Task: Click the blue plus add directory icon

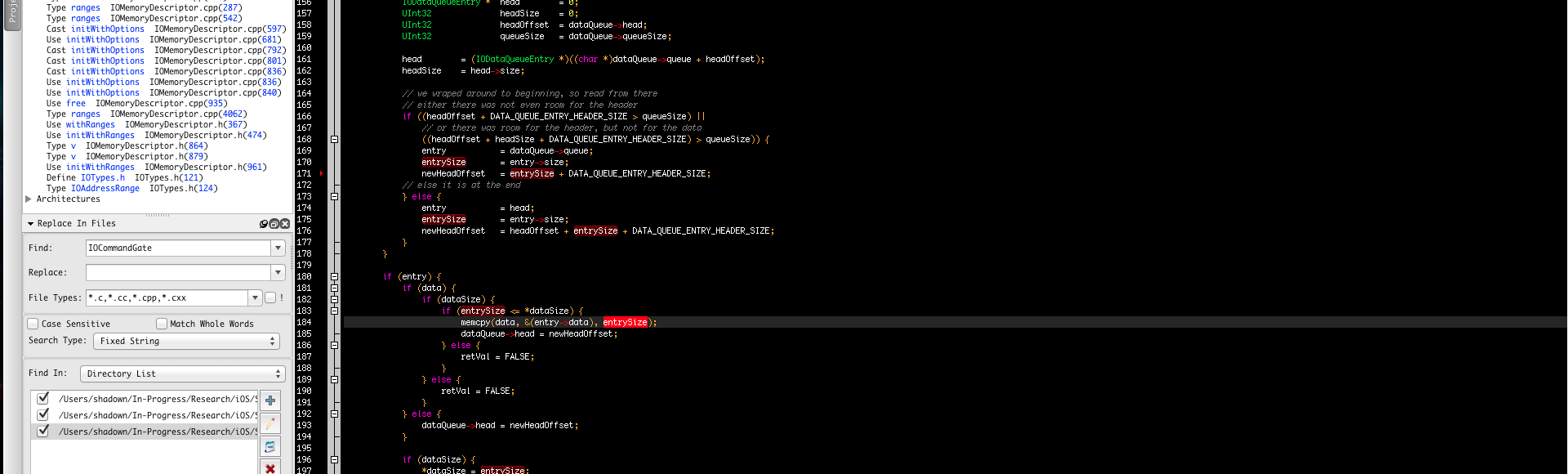Action: (x=270, y=400)
